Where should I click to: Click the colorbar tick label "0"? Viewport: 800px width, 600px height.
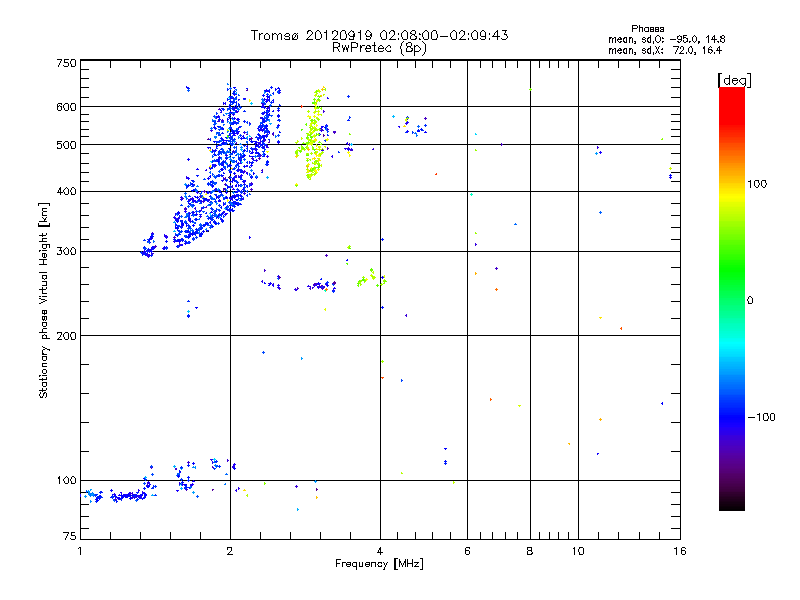pos(750,301)
